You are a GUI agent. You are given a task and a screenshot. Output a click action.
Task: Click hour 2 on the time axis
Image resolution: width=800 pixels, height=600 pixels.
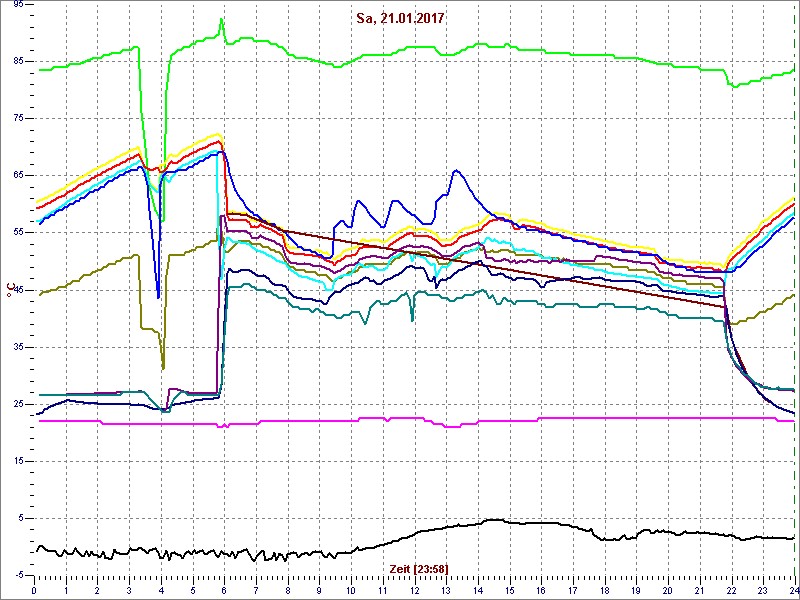(97, 590)
